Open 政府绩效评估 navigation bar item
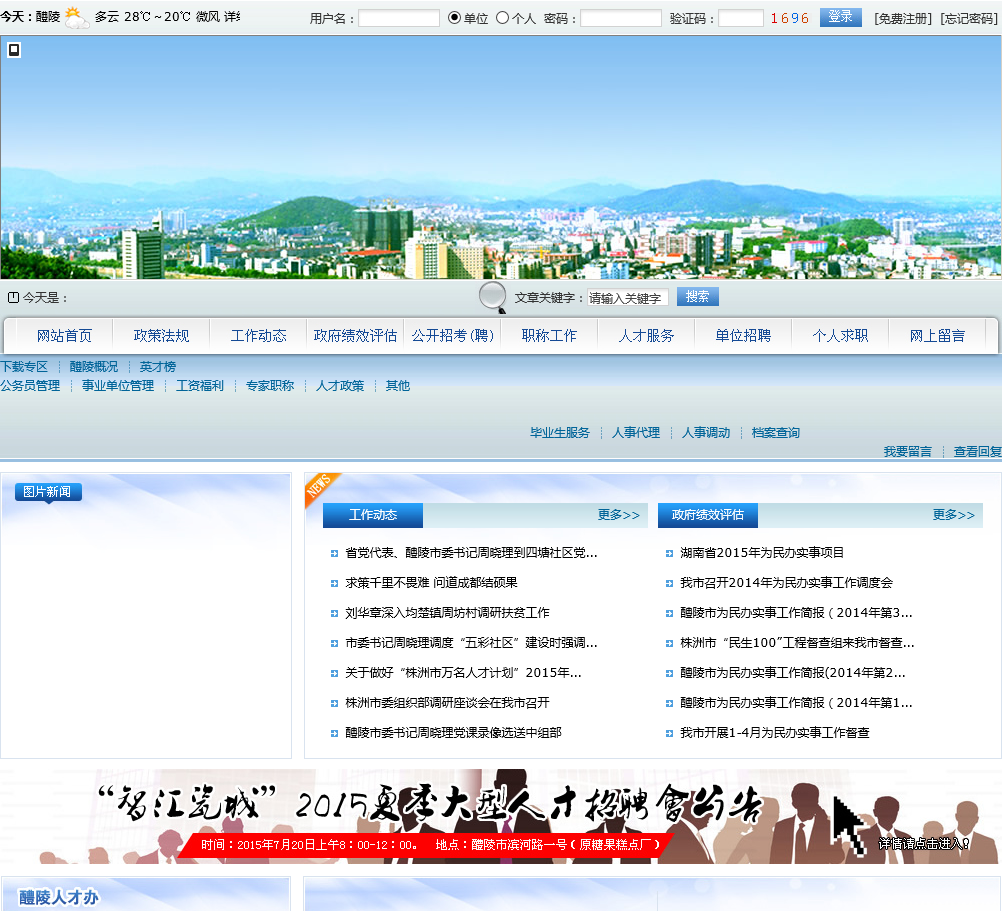1002x911 pixels. point(355,335)
